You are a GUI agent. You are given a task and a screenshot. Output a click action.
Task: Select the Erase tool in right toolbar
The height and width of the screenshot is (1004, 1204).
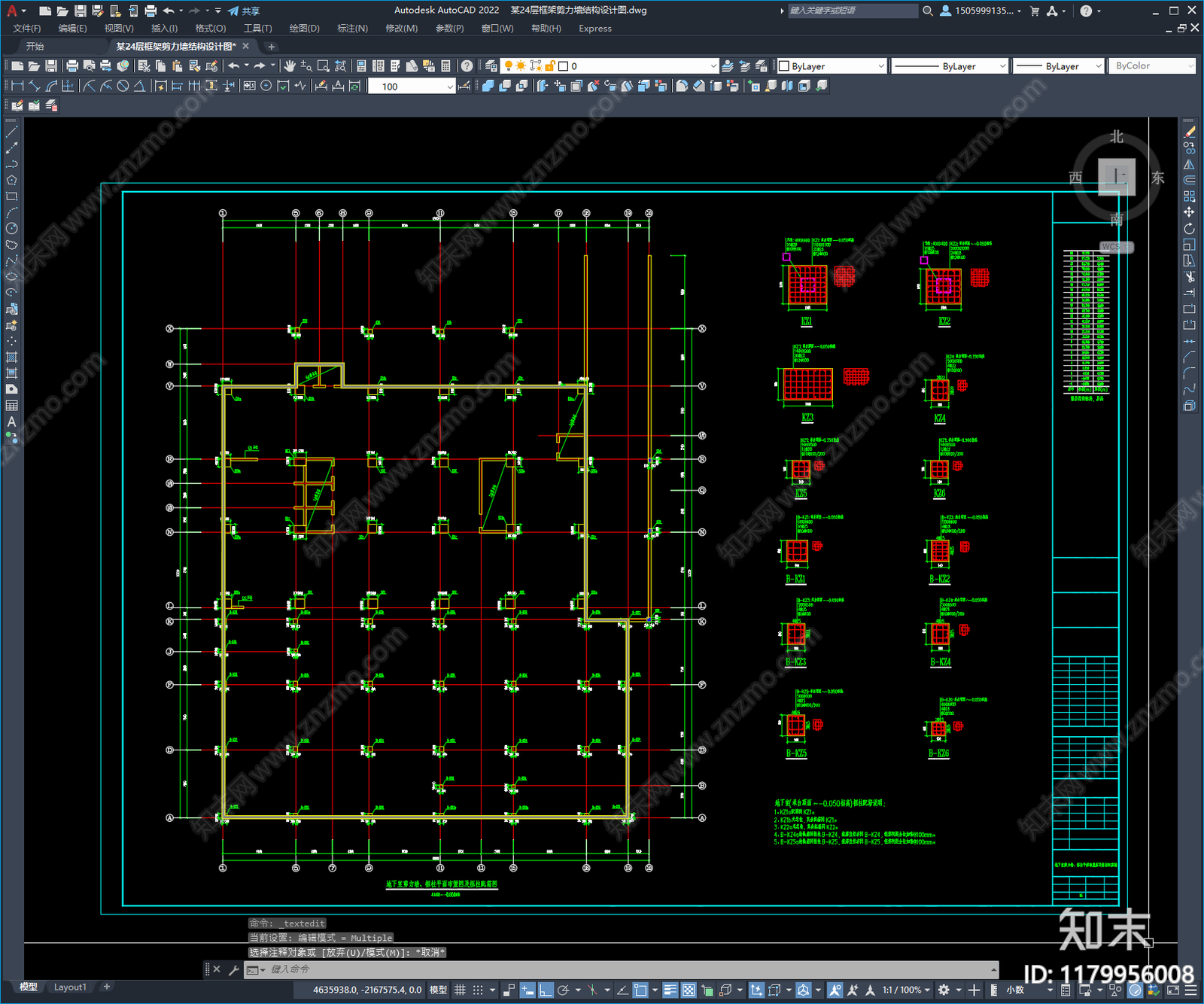(1189, 132)
